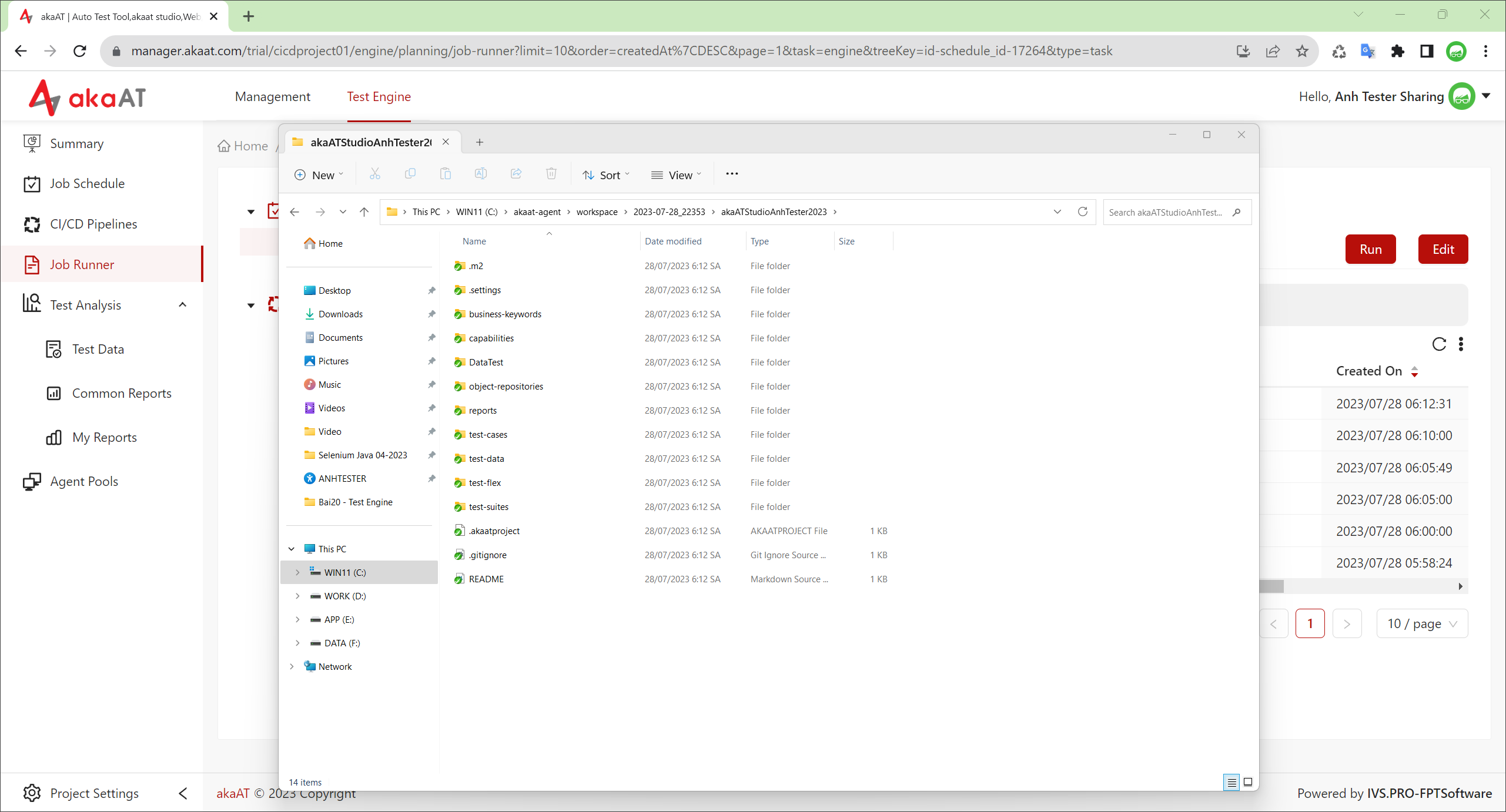Image resolution: width=1506 pixels, height=812 pixels.
Task: Expand the Network node
Action: coord(292,666)
